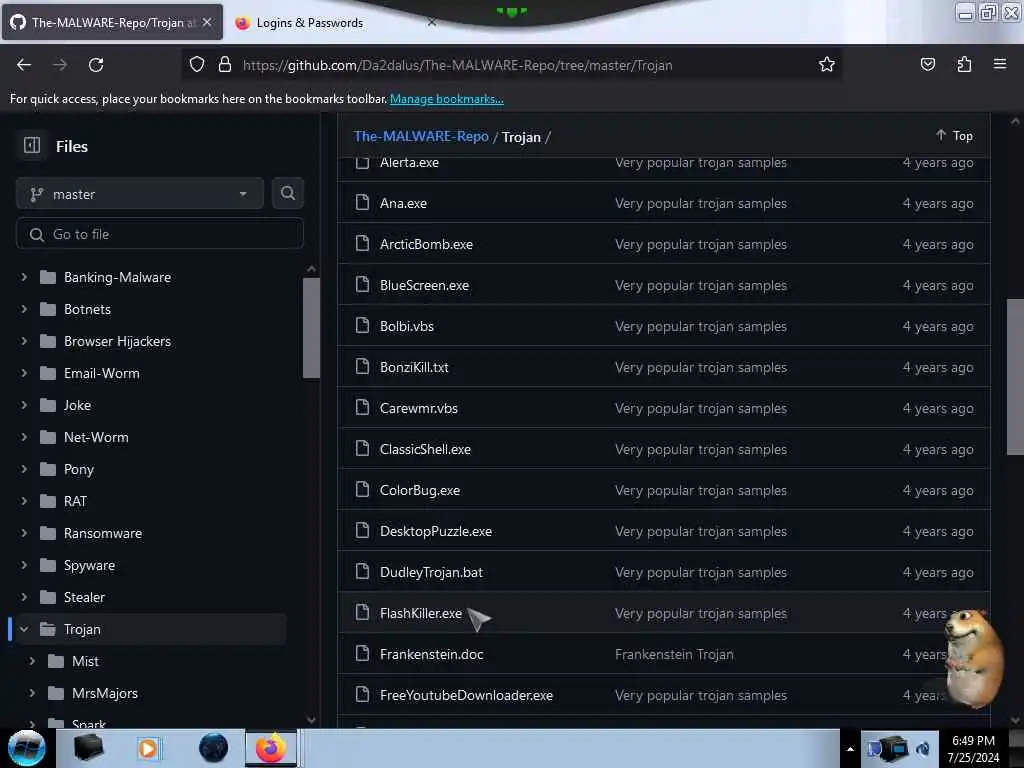1024x768 pixels.
Task: Close the Logins & Passwords tab
Action: point(432,22)
